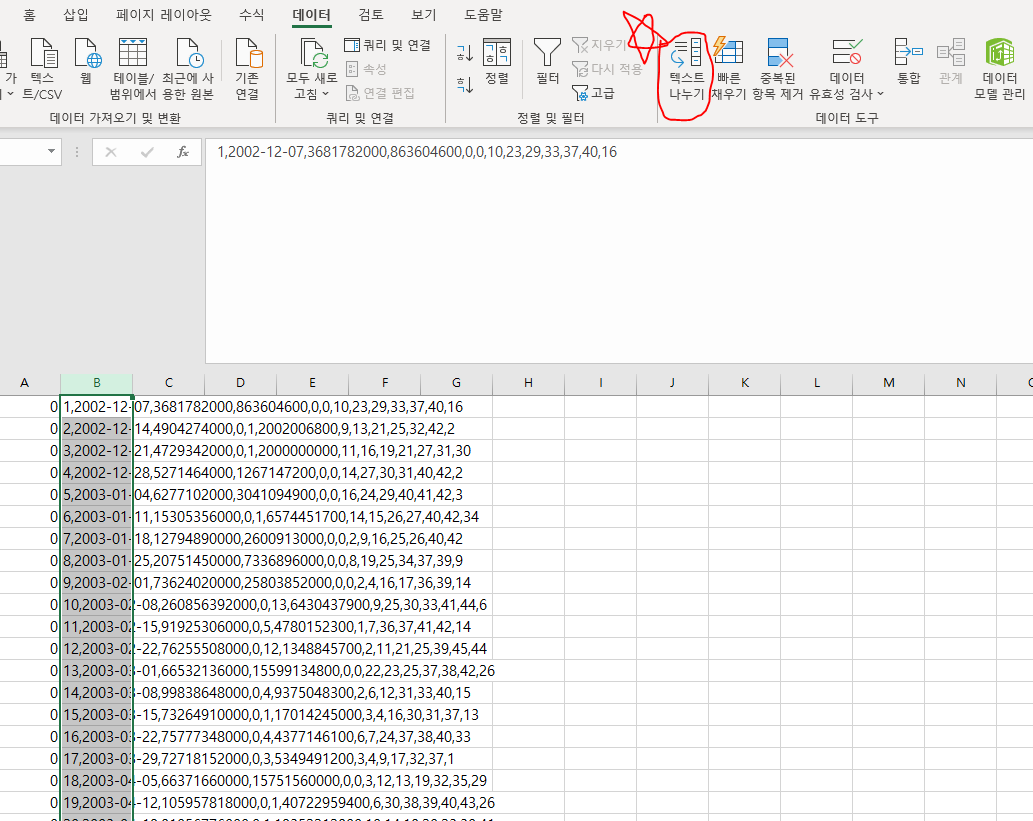This screenshot has height=821, width=1033.
Task: Select the 데이터 tab
Action: tap(312, 14)
